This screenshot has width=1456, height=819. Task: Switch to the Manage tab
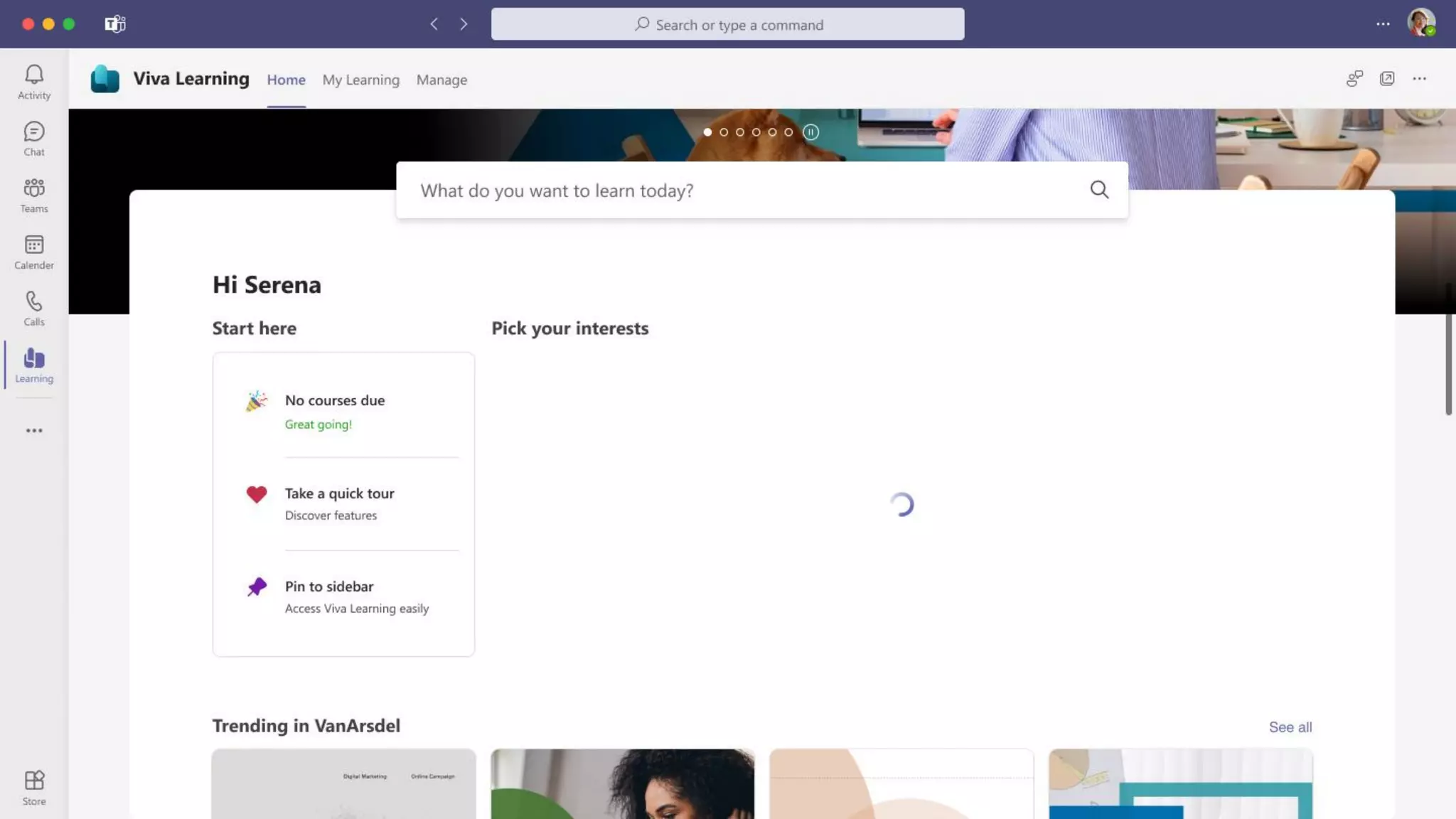(x=441, y=80)
